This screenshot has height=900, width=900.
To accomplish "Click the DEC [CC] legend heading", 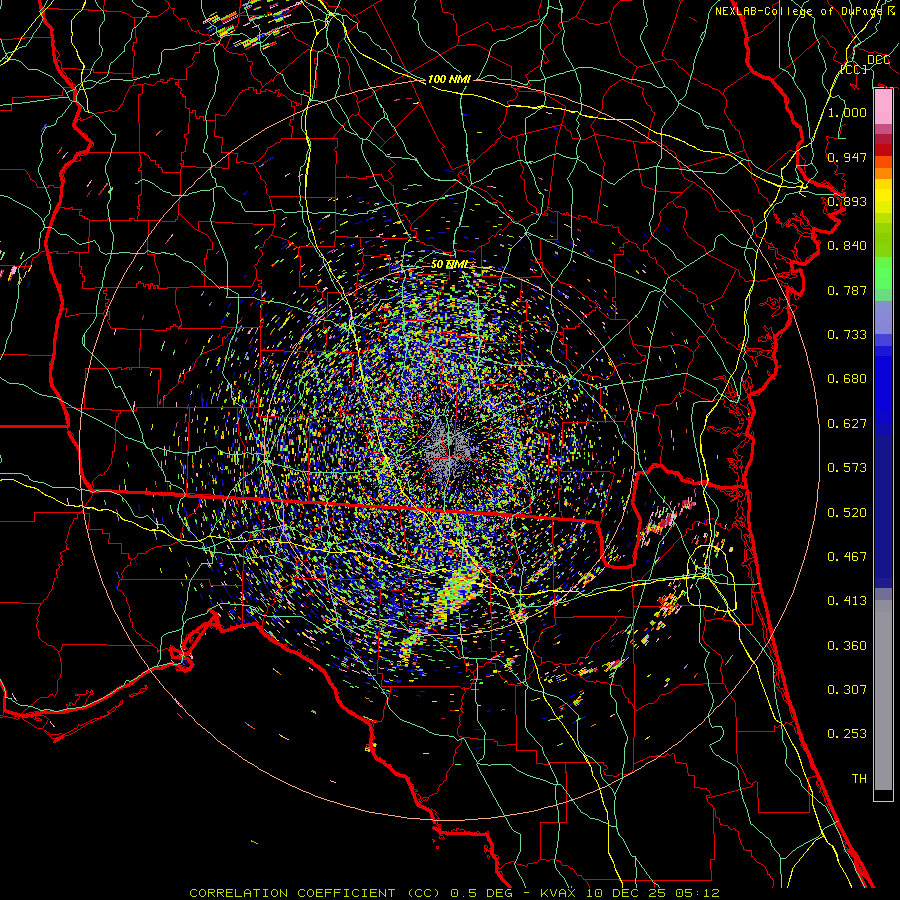I will point(865,64).
